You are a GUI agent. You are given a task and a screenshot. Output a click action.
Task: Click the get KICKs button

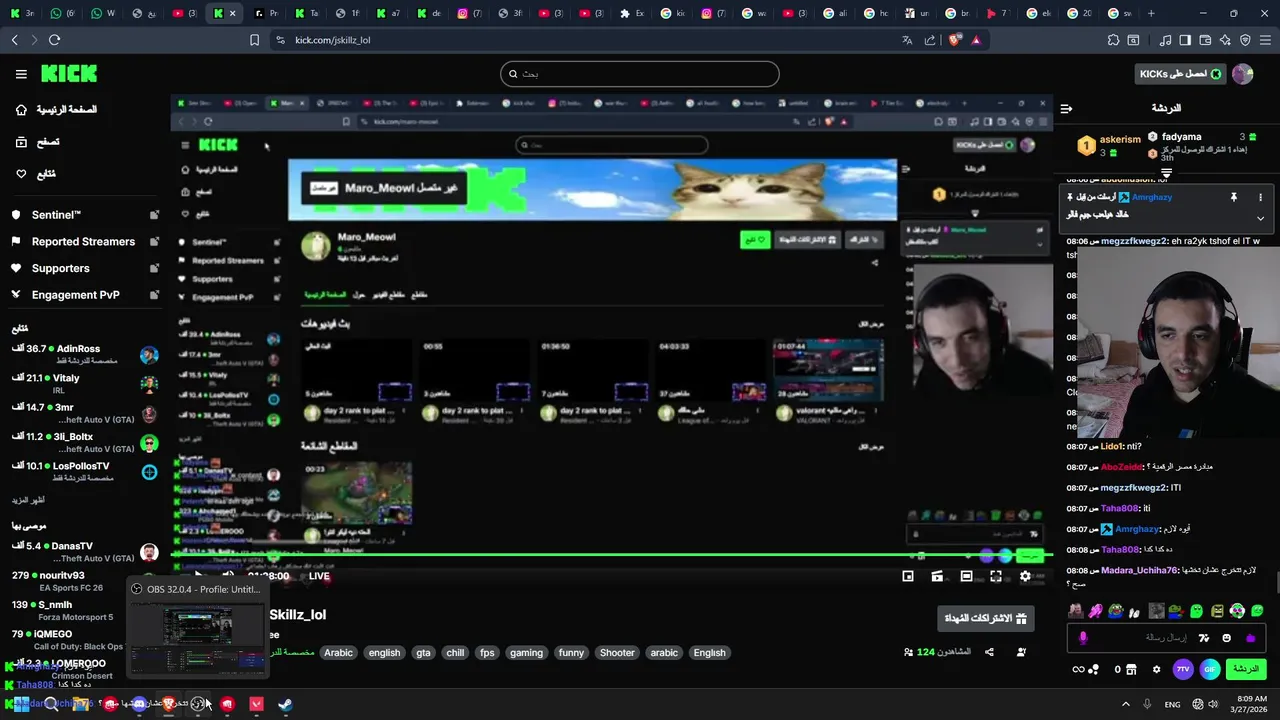tap(1180, 74)
